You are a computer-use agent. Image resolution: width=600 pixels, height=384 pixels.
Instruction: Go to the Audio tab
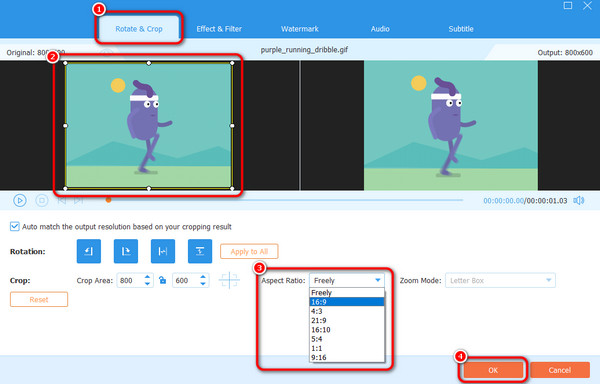point(380,29)
